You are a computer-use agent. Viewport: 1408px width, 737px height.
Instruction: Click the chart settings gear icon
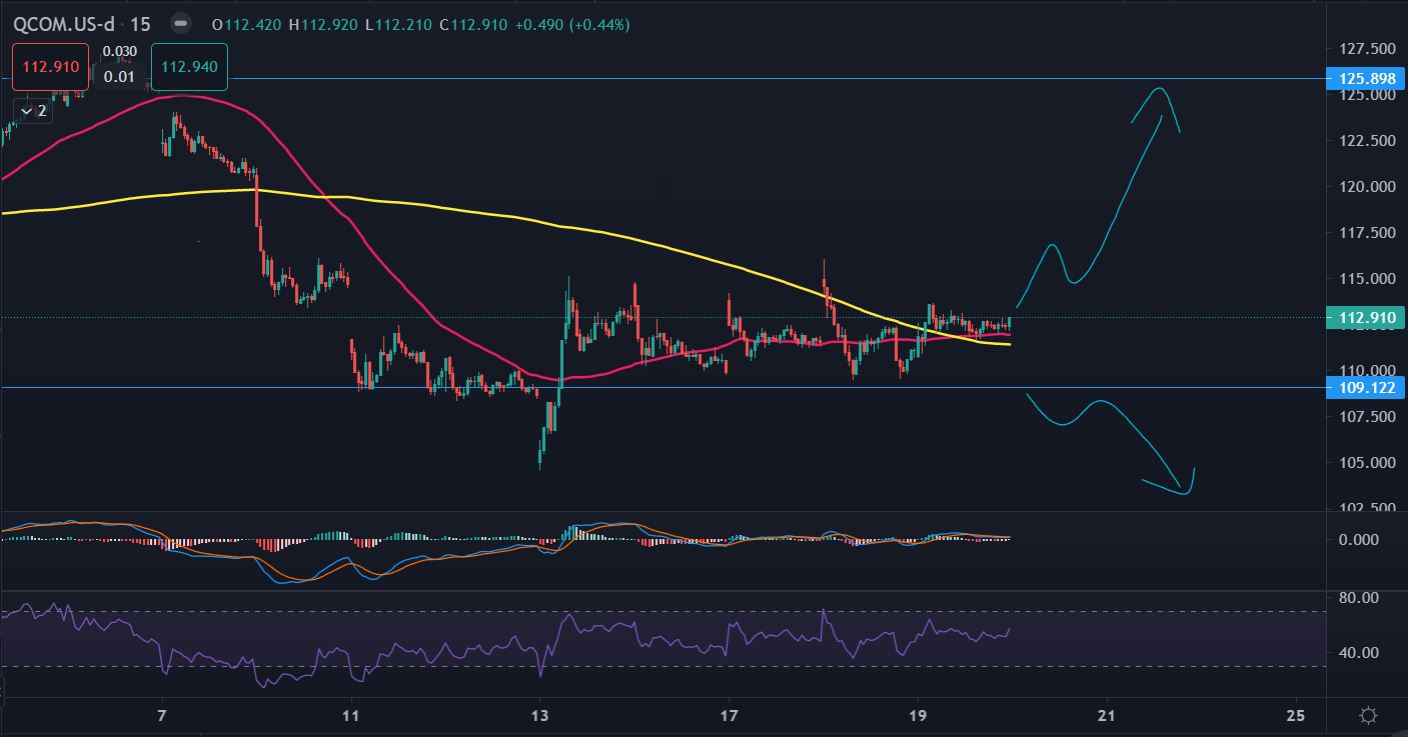1368,715
